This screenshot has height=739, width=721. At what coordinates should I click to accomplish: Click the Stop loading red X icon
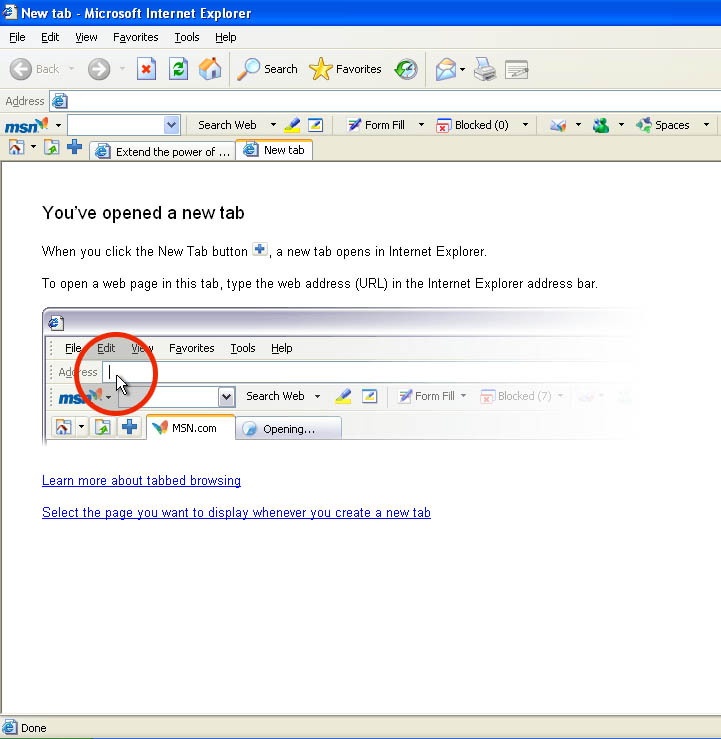146,69
